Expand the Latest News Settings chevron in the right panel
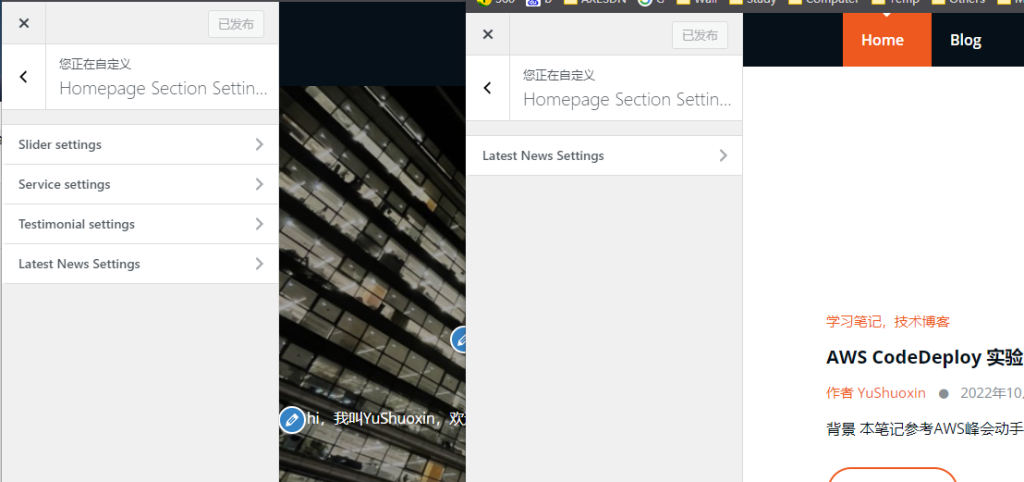 (723, 156)
